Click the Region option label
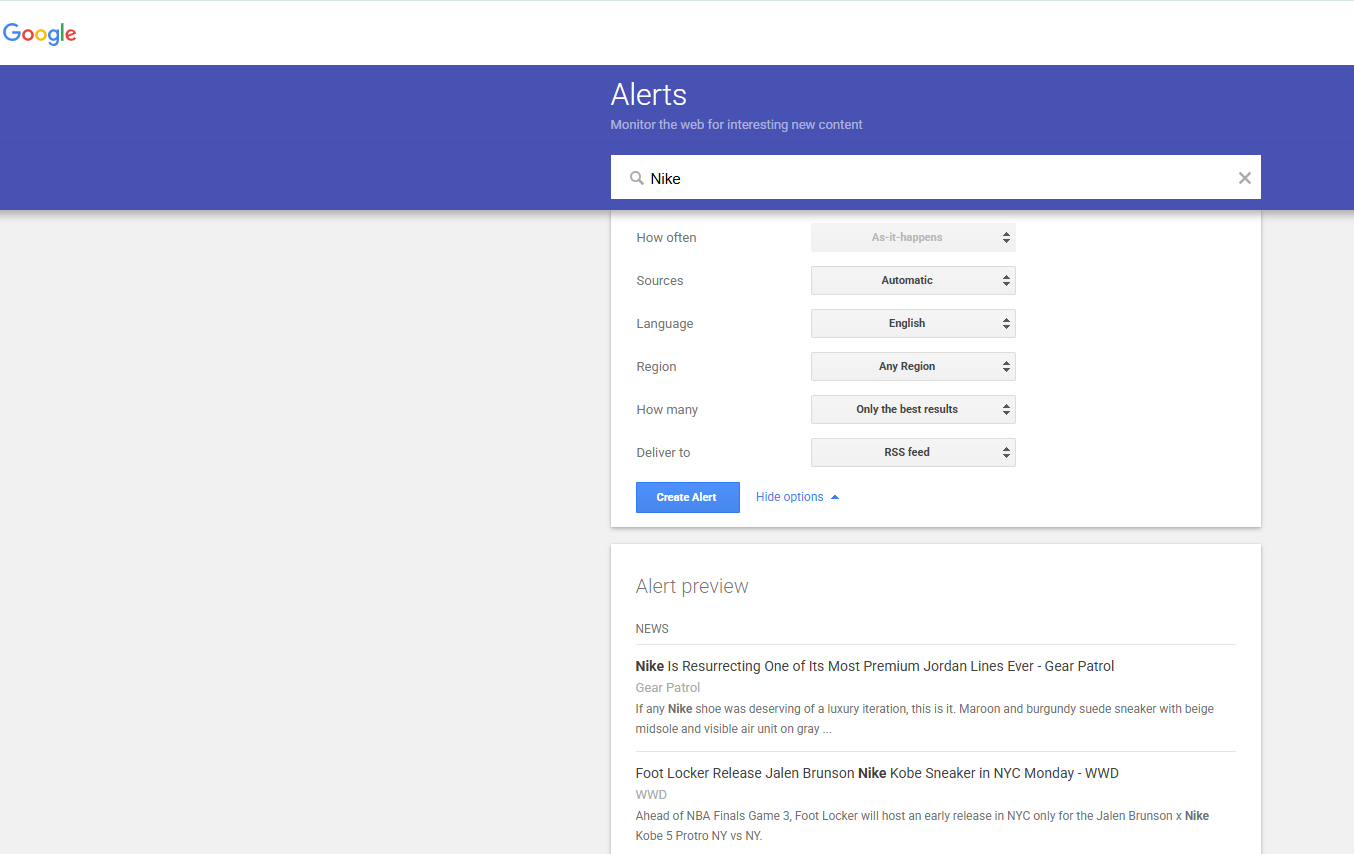 656,367
